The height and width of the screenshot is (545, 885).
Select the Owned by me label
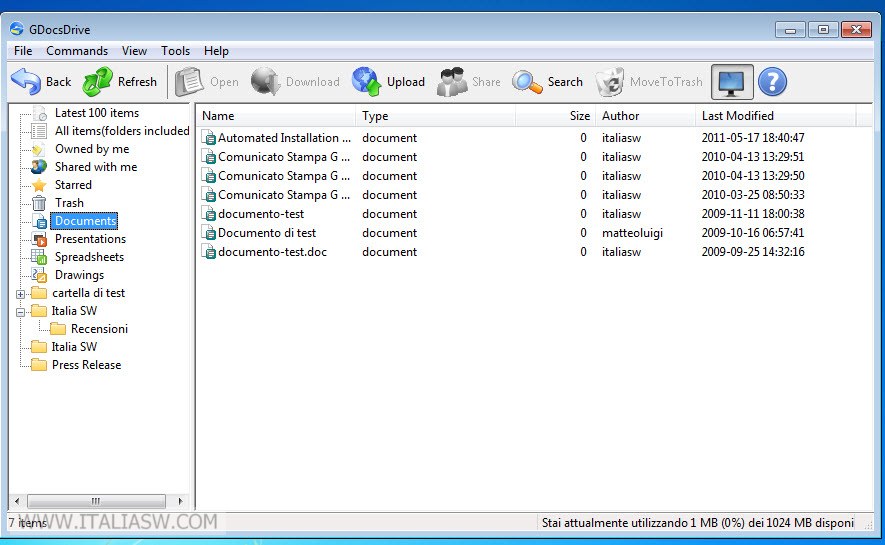[x=92, y=149]
